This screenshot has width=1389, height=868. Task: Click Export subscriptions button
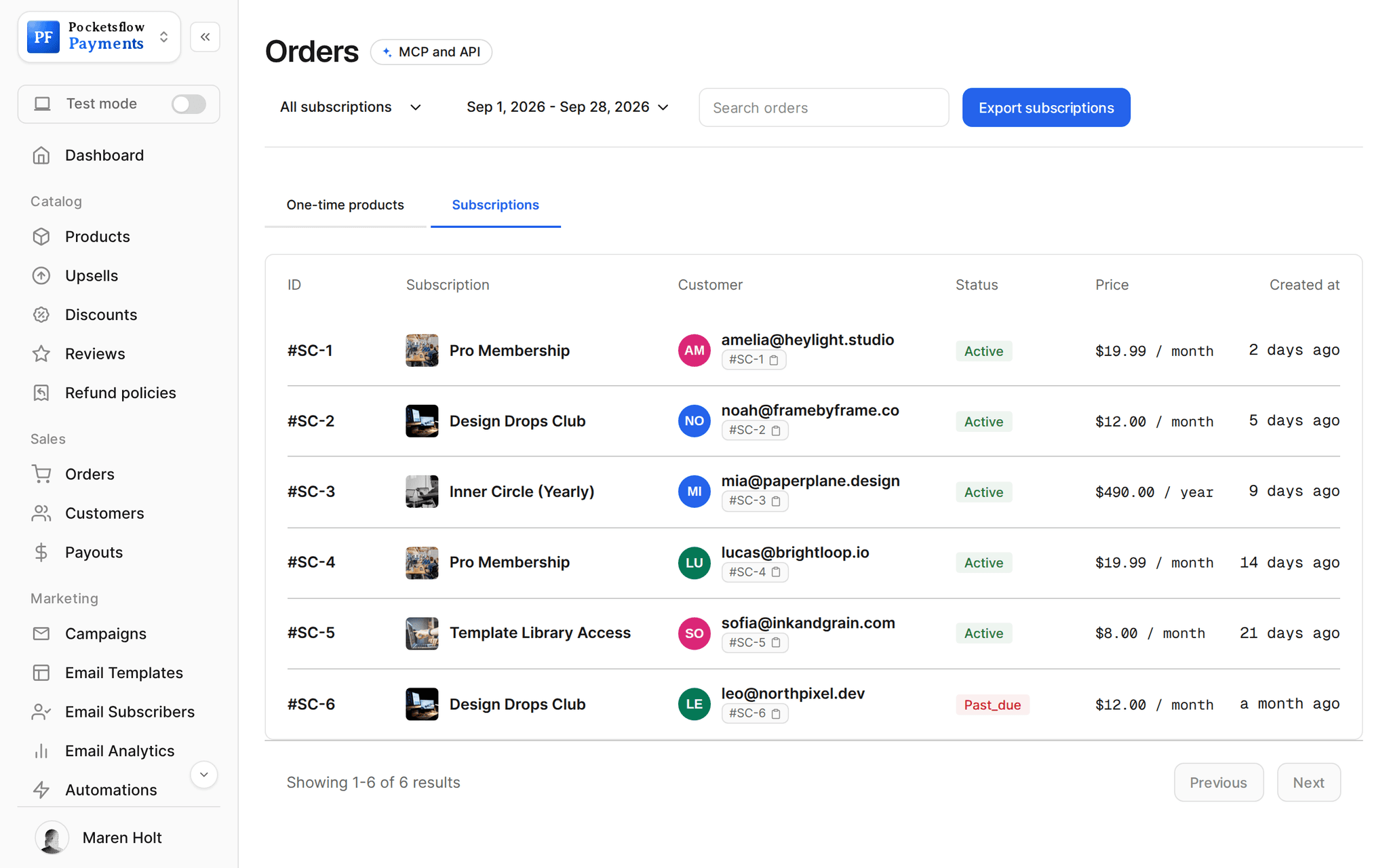pos(1046,107)
